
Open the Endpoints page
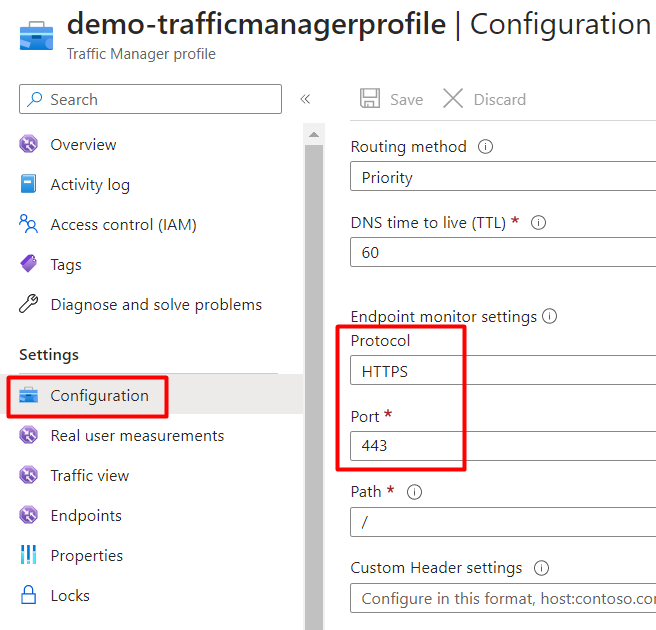coord(86,516)
